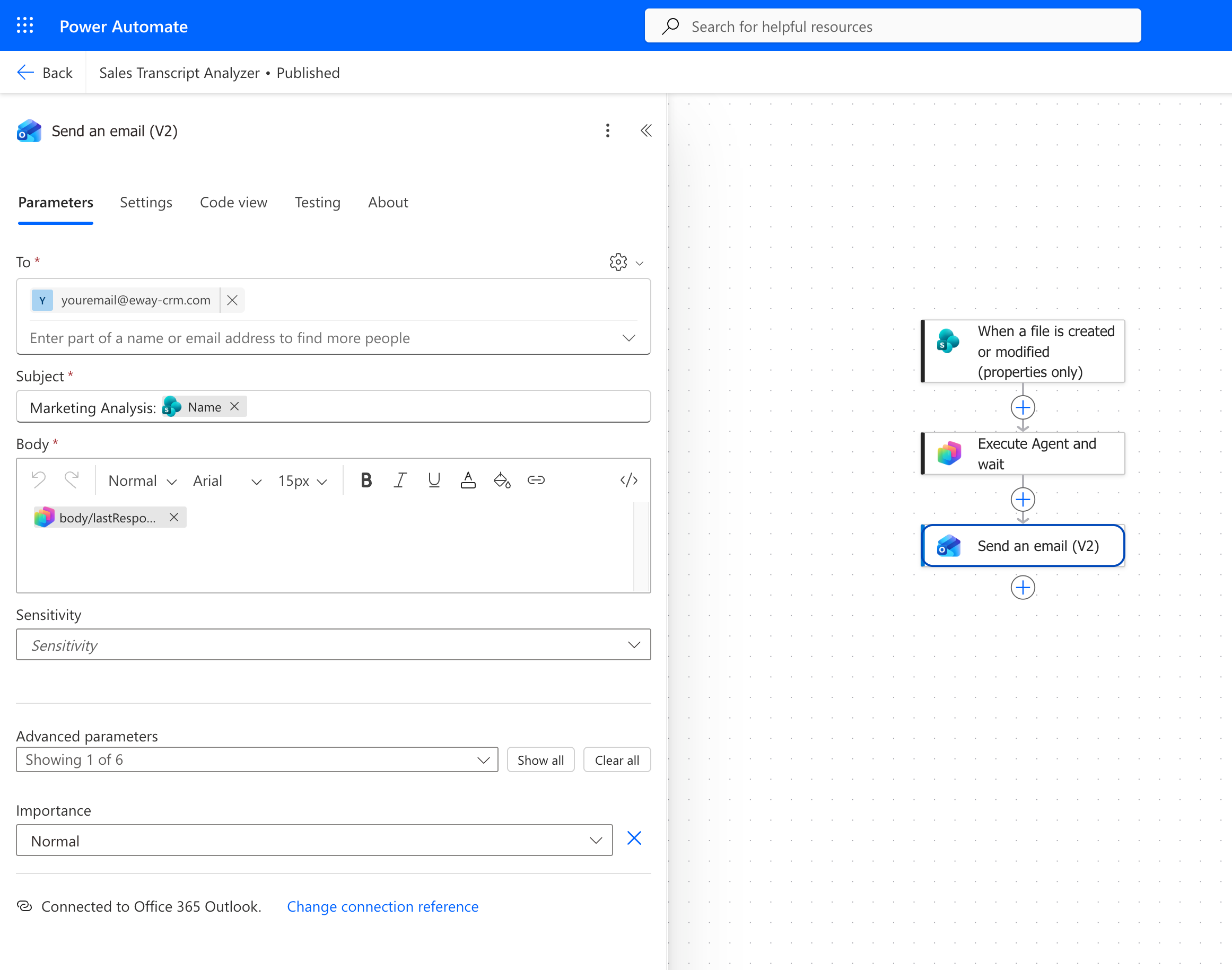
Task: Redo the body edit
Action: (x=72, y=480)
